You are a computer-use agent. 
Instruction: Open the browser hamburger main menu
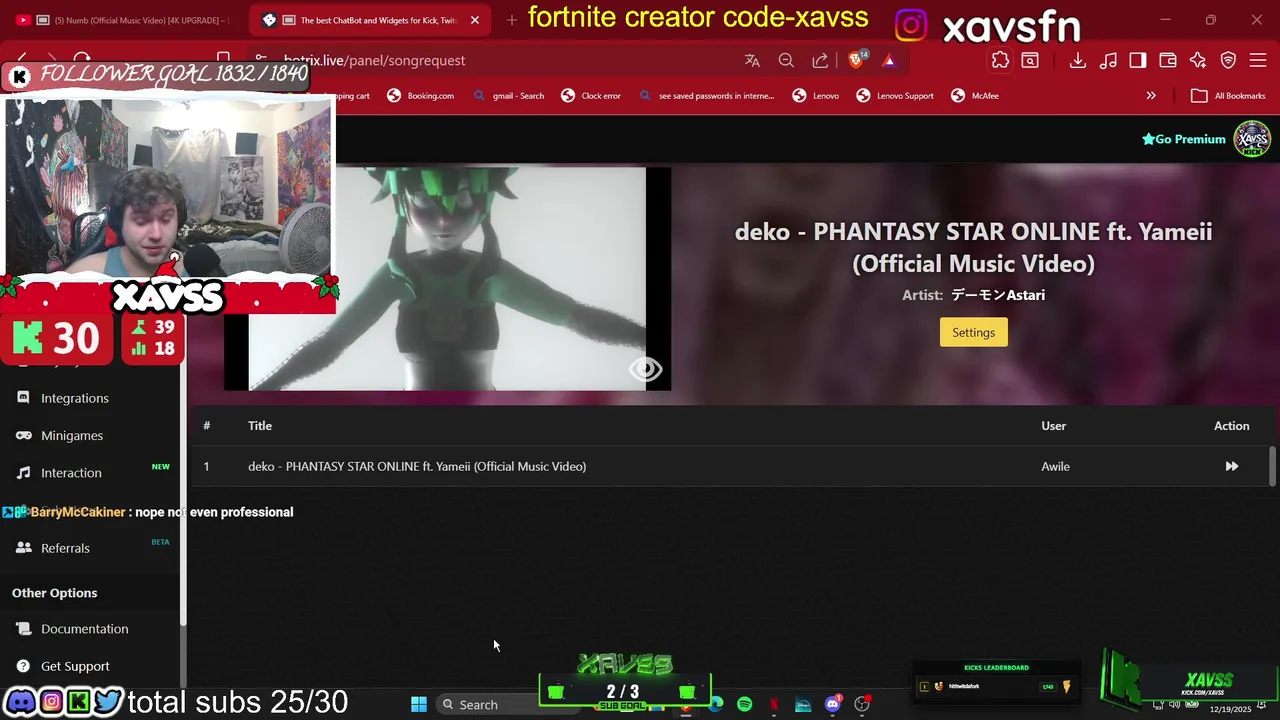(x=1258, y=60)
